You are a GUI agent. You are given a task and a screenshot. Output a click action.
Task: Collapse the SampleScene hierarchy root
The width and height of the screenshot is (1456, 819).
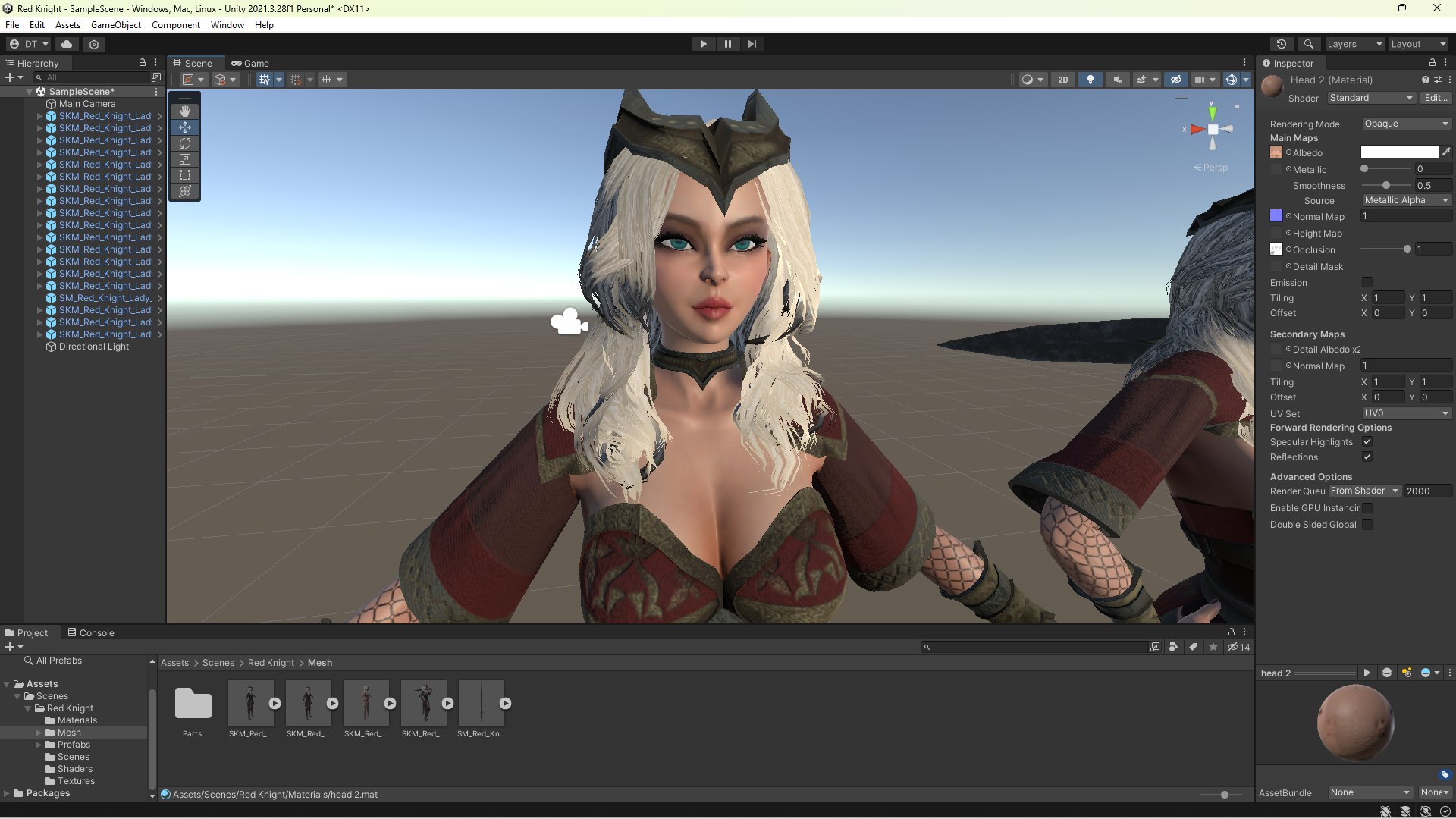pyautogui.click(x=30, y=92)
